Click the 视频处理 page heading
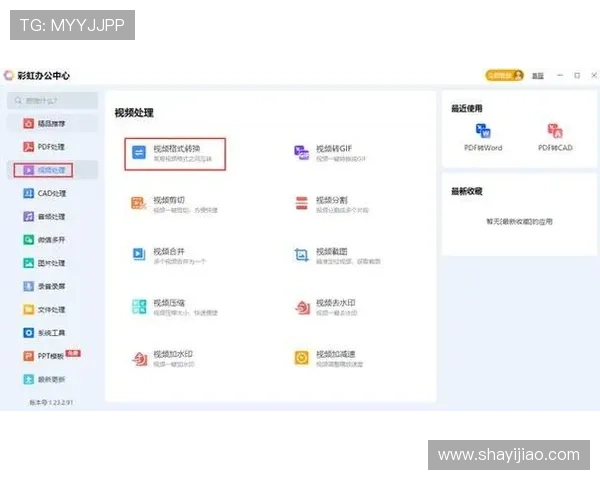 134,113
